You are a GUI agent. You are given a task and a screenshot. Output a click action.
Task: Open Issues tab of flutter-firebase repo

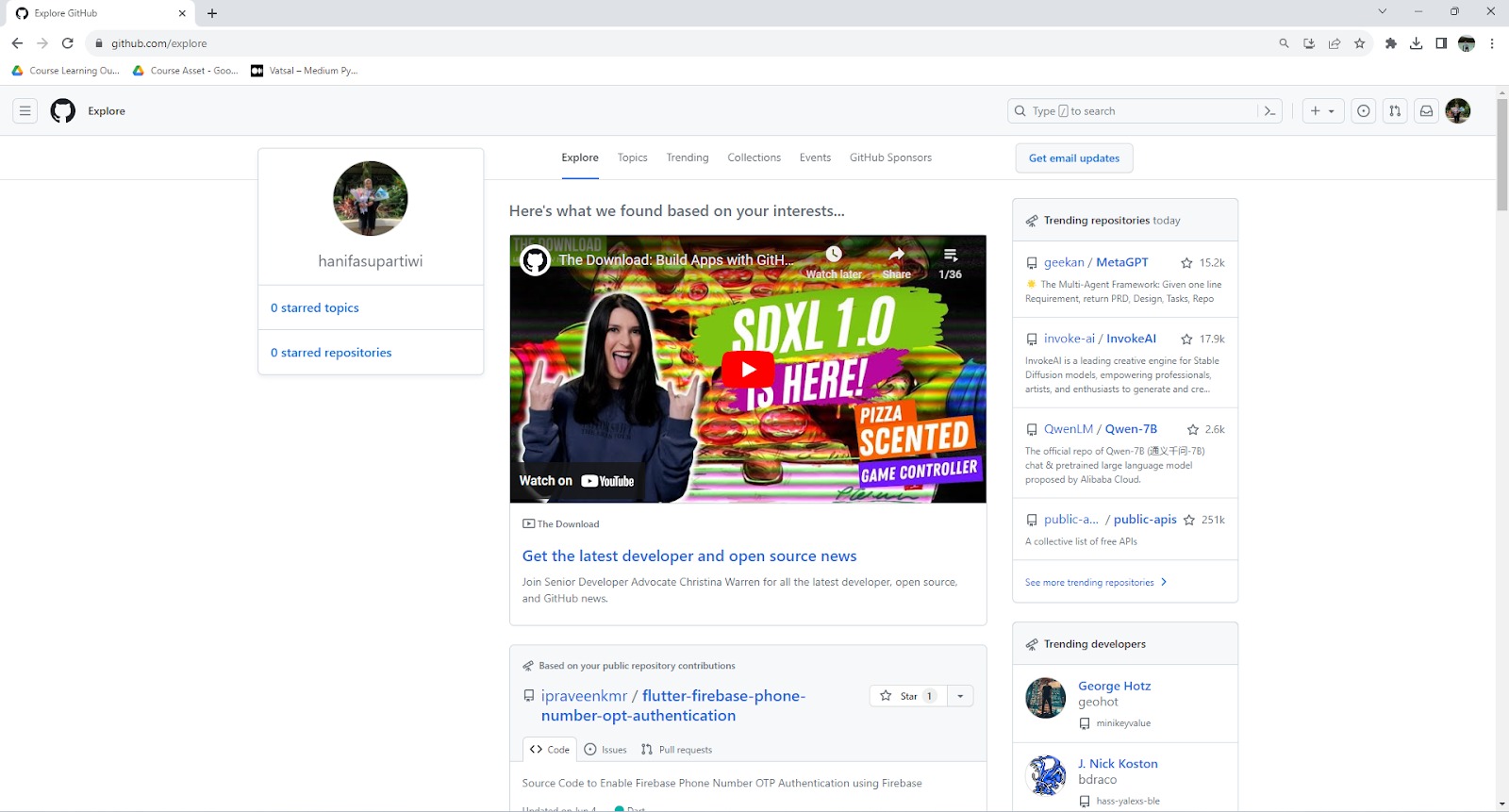pos(605,750)
